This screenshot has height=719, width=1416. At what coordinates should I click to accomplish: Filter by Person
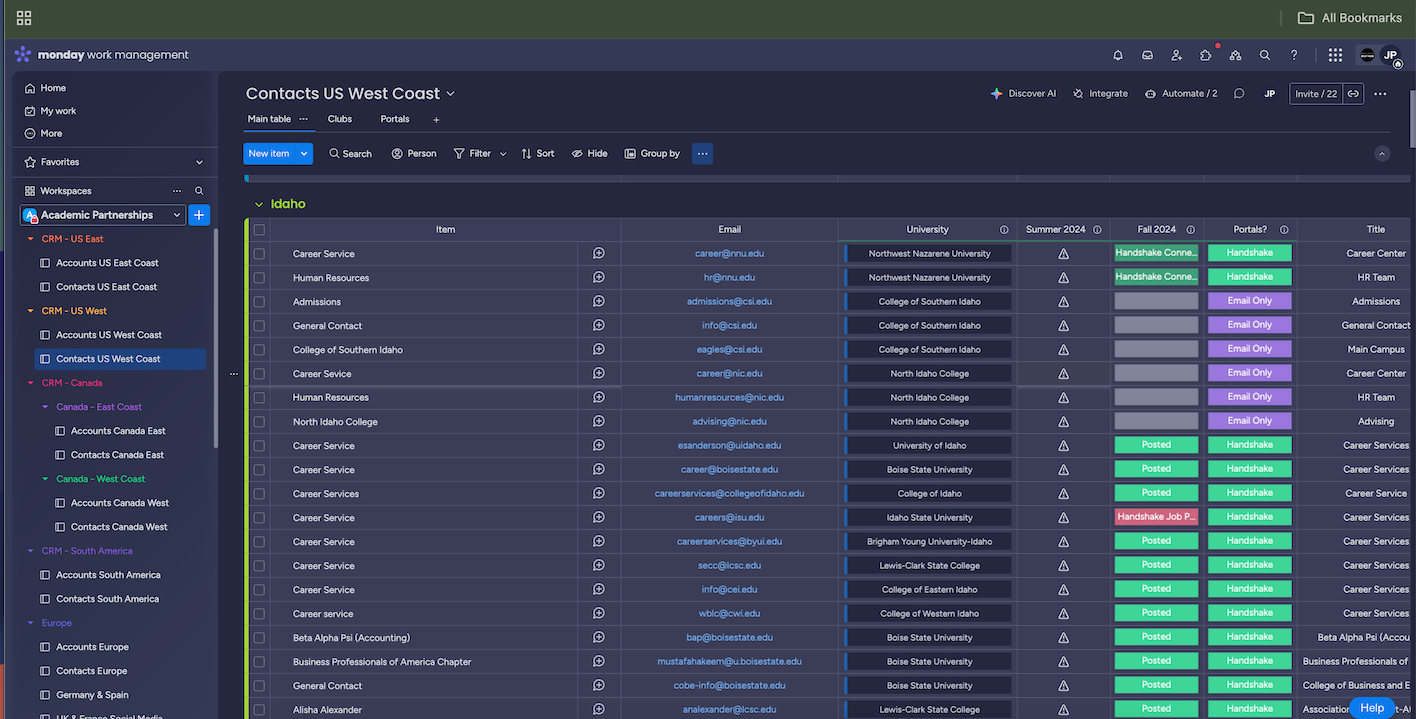coord(414,154)
